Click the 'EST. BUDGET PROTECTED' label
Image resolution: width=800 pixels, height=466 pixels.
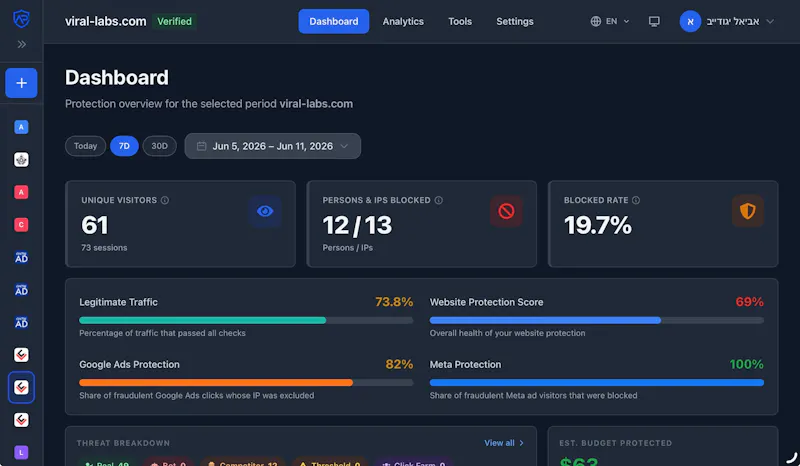(615, 443)
